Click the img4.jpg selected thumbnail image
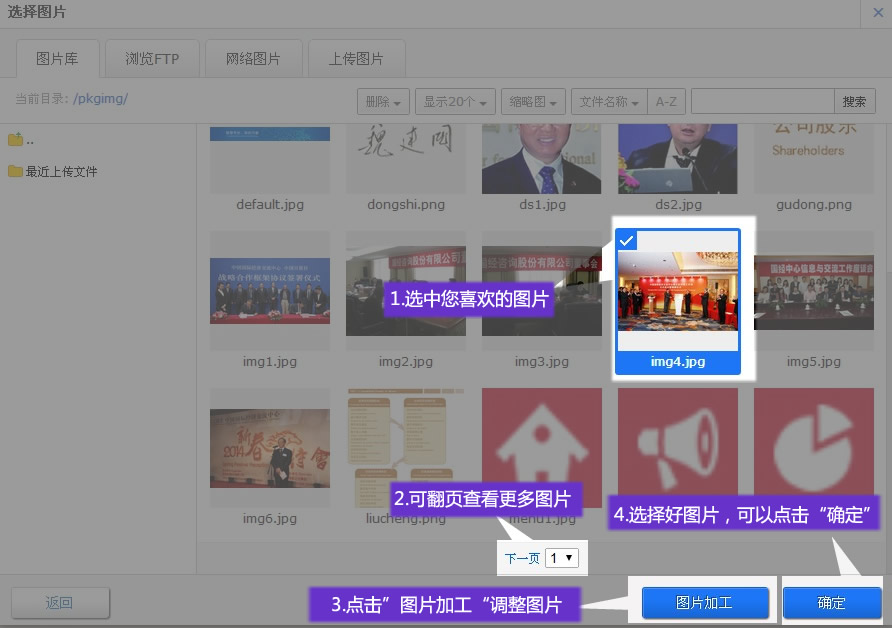Screen dimensions: 892x628 click(678, 291)
